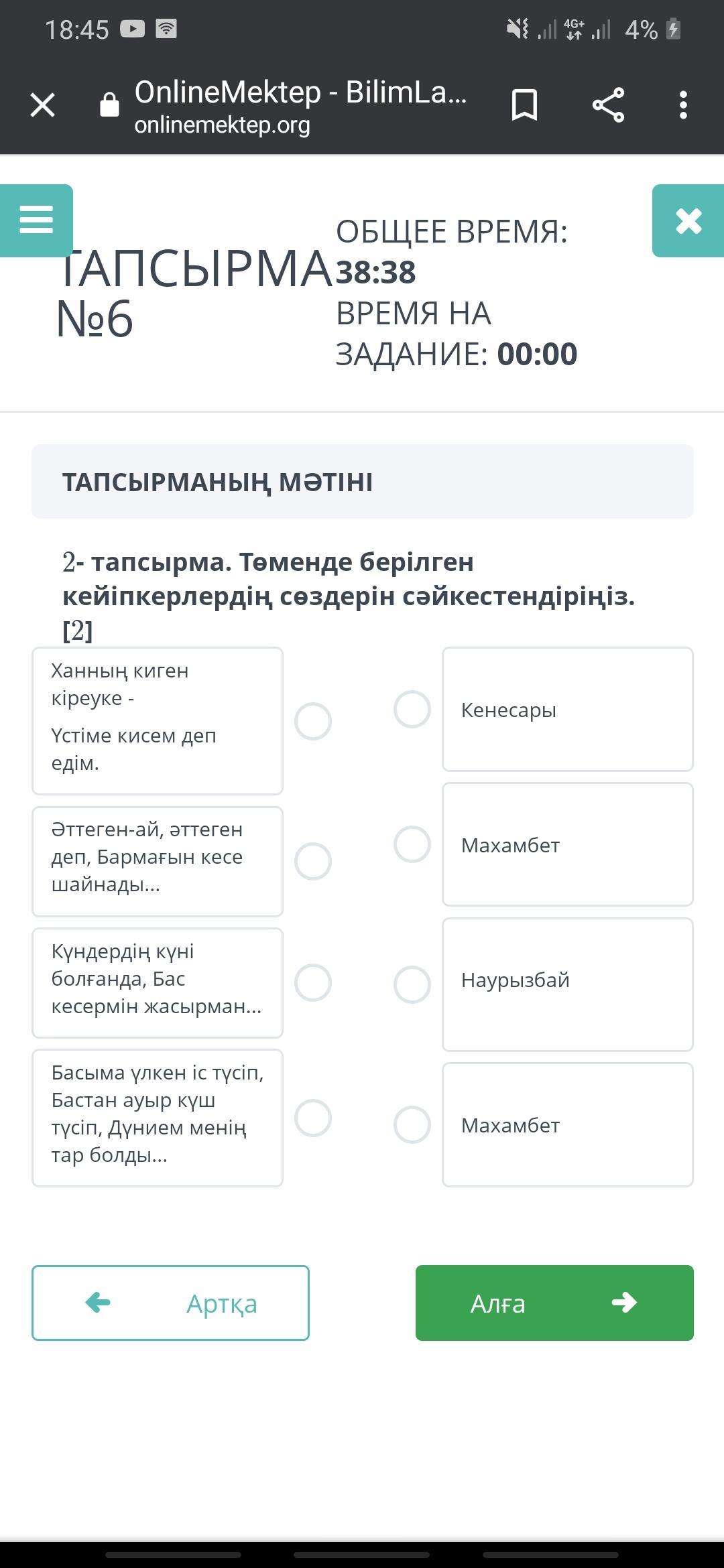
Task: Select radio next to 'Басыма үлкен іс түсіп'
Action: pos(313,1118)
